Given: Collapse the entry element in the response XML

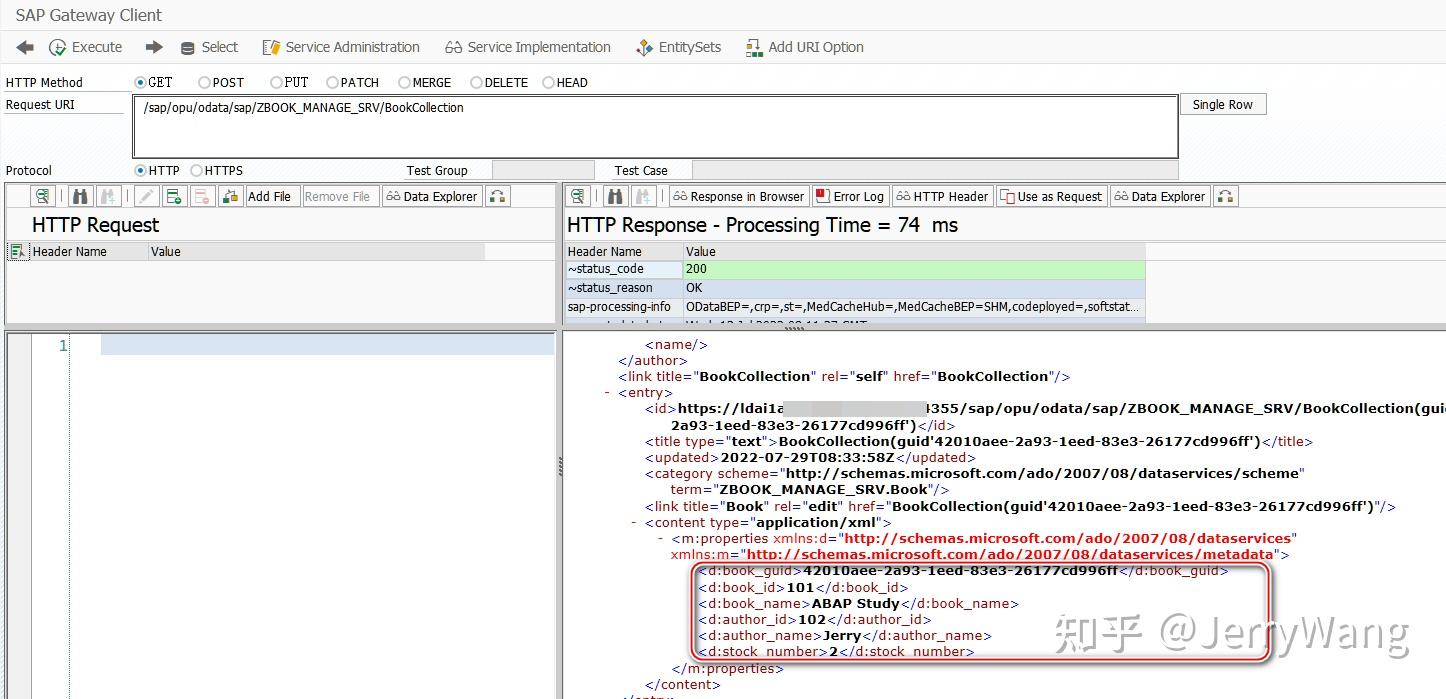Looking at the screenshot, I should [607, 392].
